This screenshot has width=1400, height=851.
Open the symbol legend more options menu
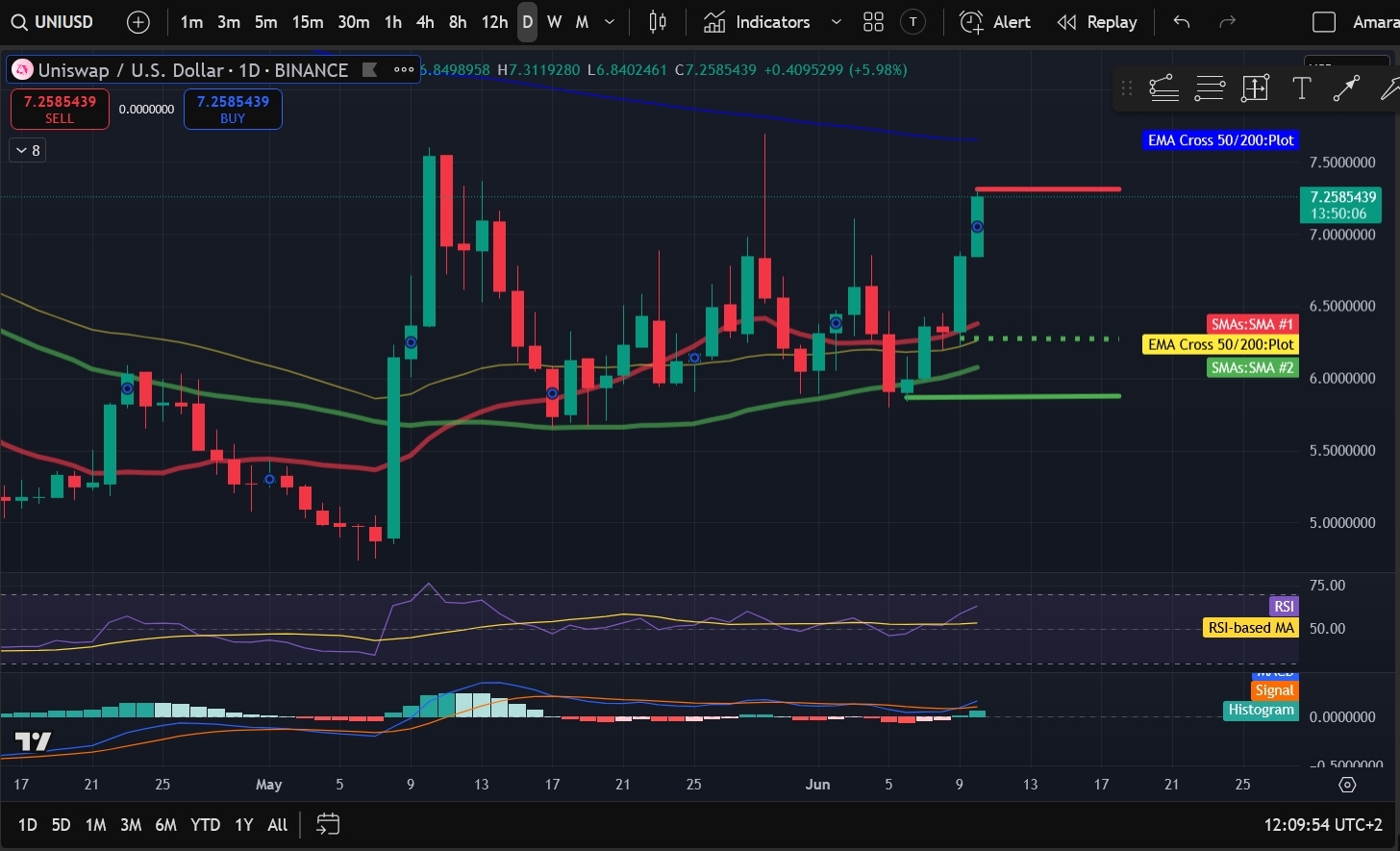pyautogui.click(x=405, y=70)
